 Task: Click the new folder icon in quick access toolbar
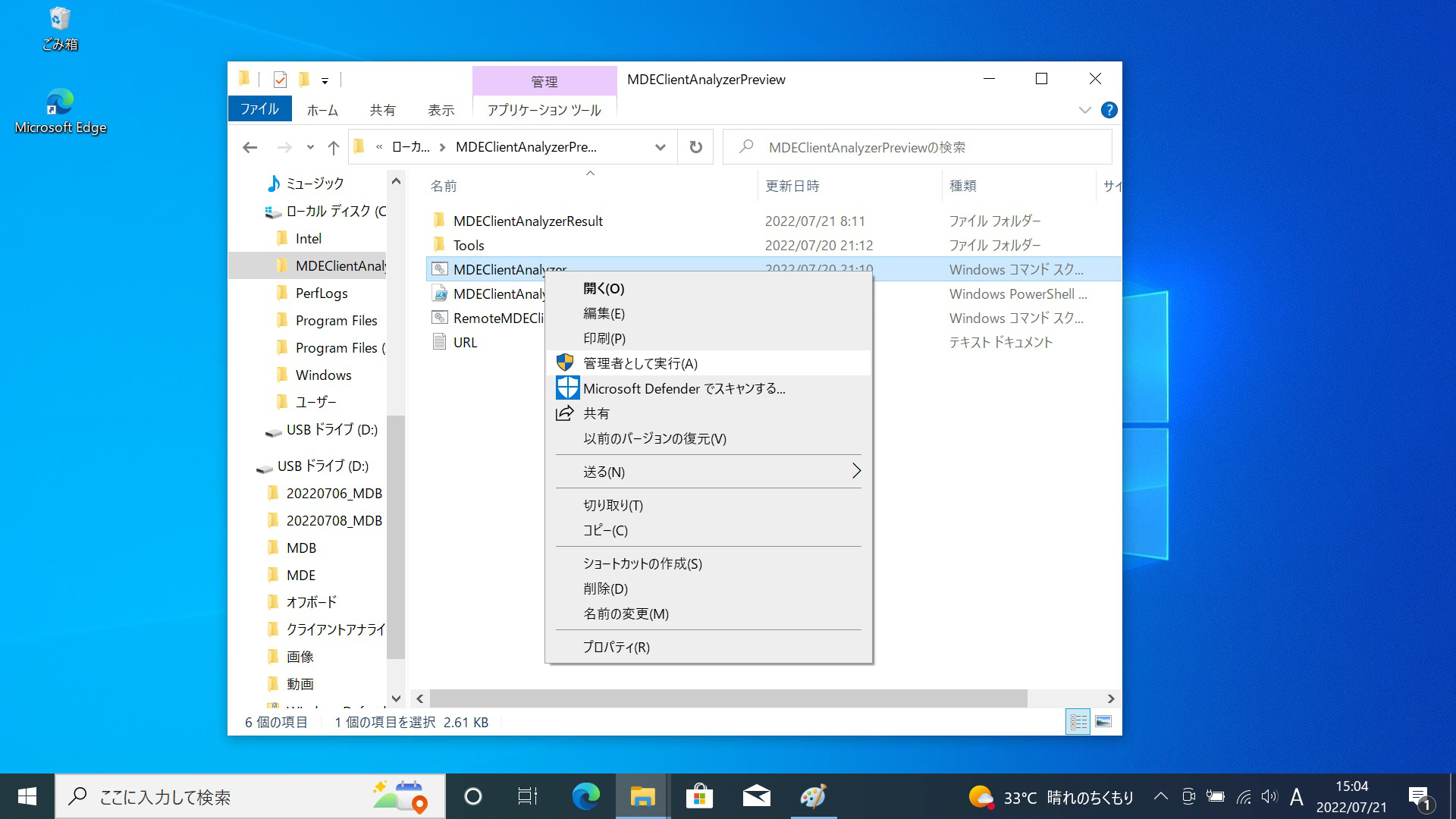coord(304,80)
